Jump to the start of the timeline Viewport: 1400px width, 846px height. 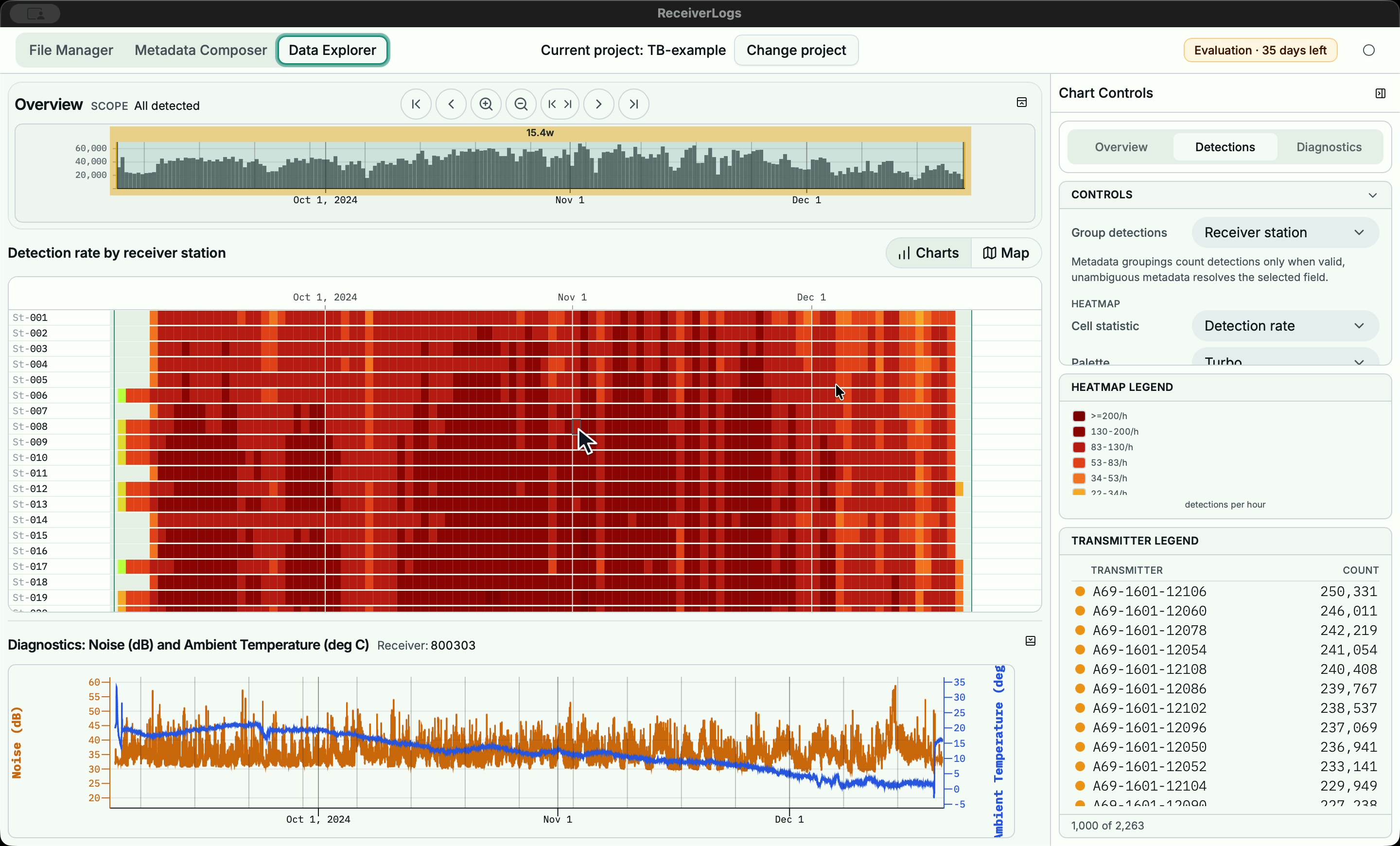tap(416, 104)
